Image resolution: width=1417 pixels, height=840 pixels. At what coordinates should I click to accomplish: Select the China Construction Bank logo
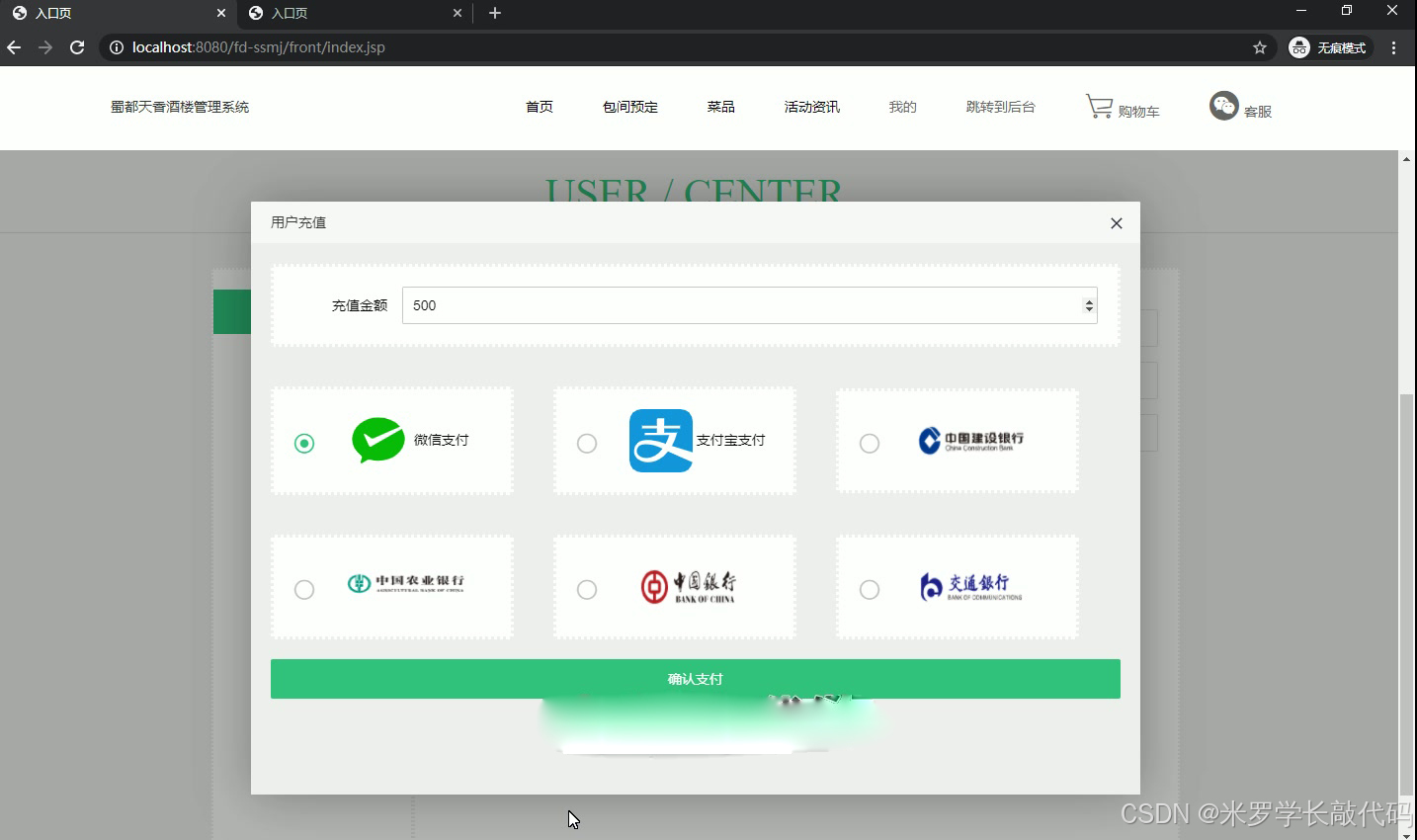tap(973, 441)
